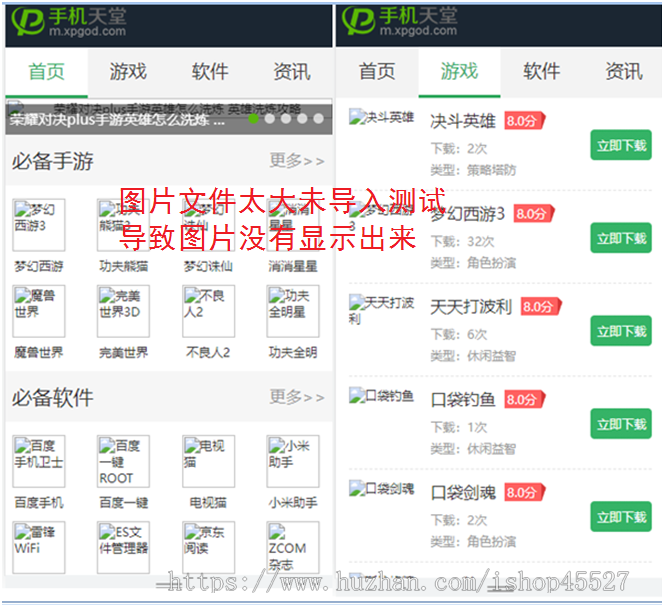Click the 天天打波利 list image placeholder
664x607 pixels.
[382, 310]
